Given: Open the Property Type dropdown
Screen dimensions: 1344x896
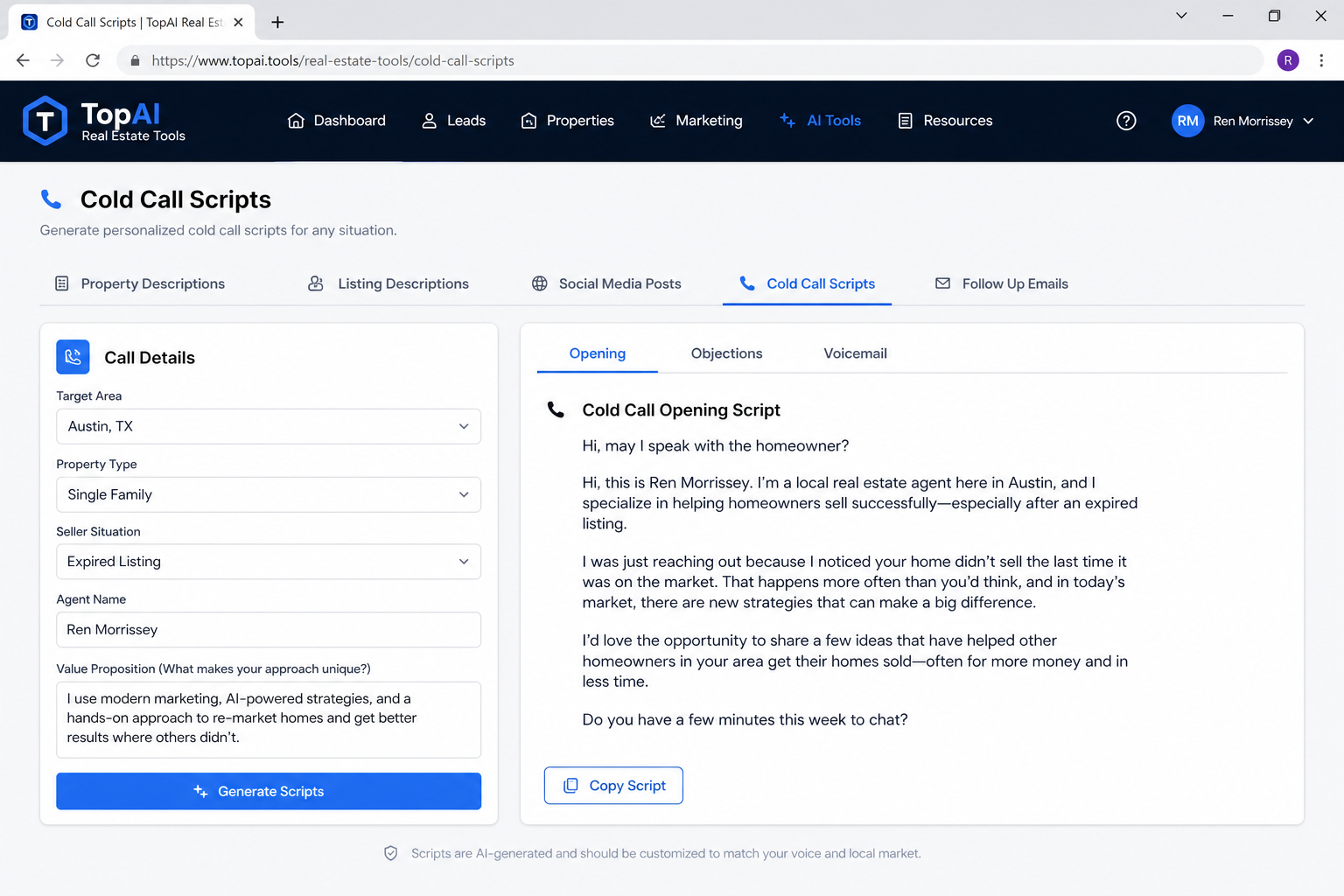Looking at the screenshot, I should coord(269,494).
